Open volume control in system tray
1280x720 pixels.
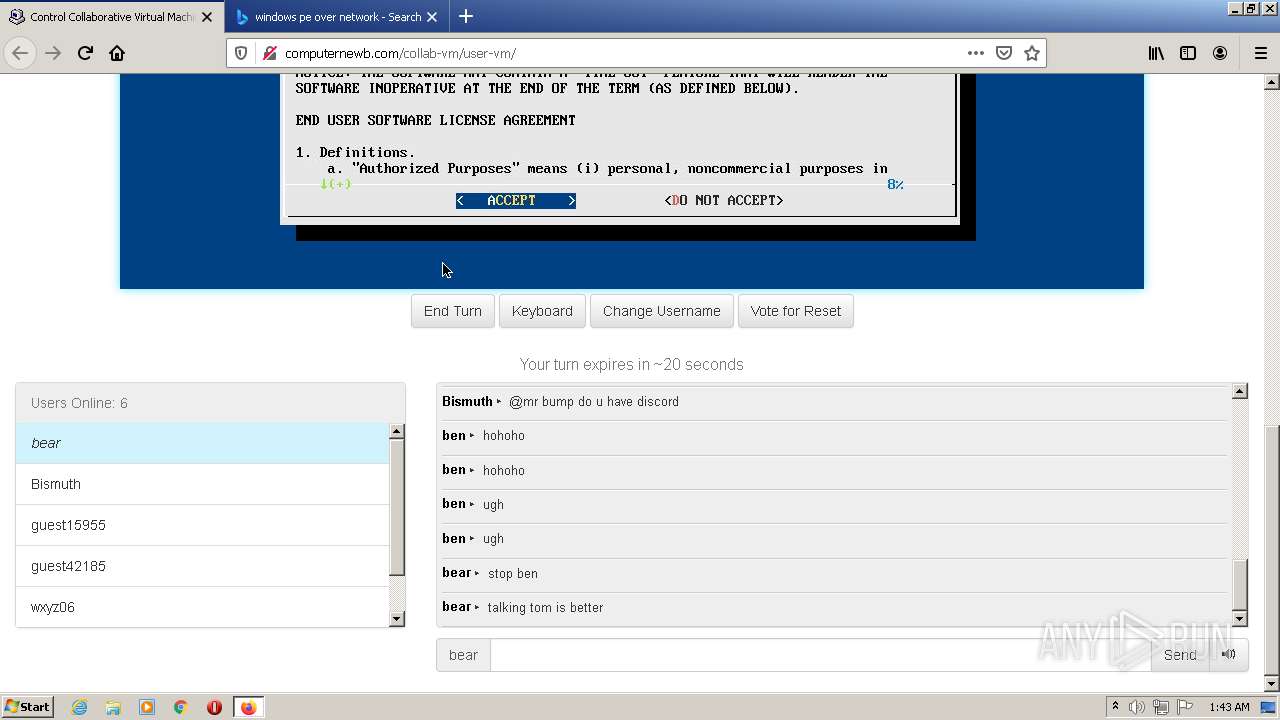coord(1137,707)
